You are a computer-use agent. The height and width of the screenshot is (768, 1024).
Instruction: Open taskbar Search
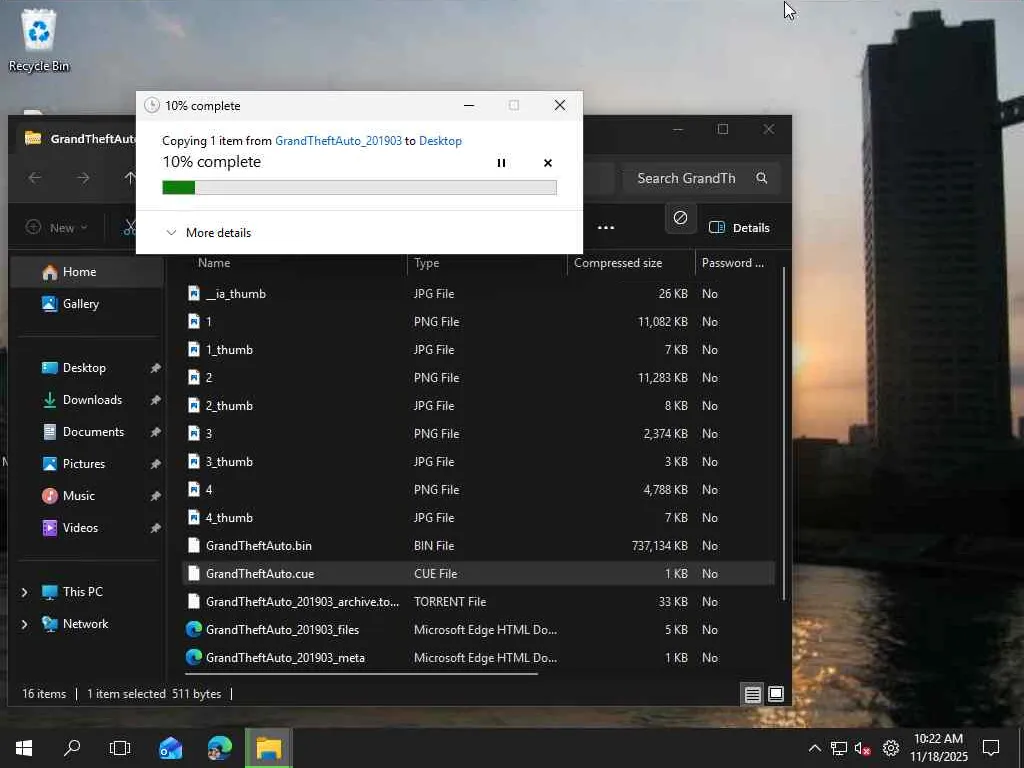(x=72, y=748)
